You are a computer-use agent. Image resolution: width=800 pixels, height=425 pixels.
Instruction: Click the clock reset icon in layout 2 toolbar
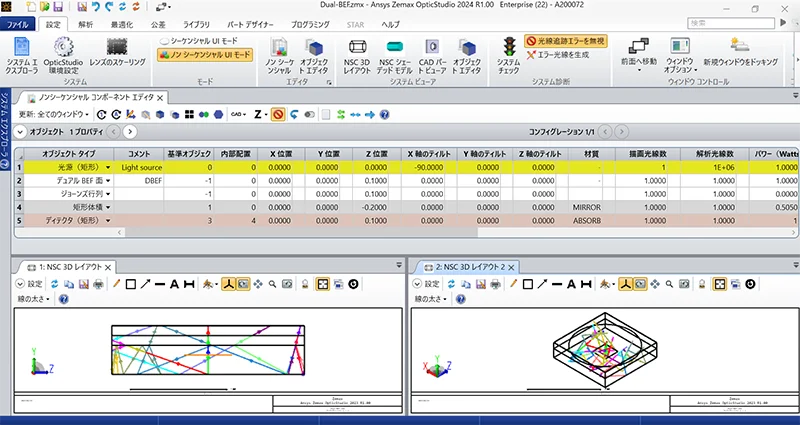pyautogui.click(x=750, y=284)
